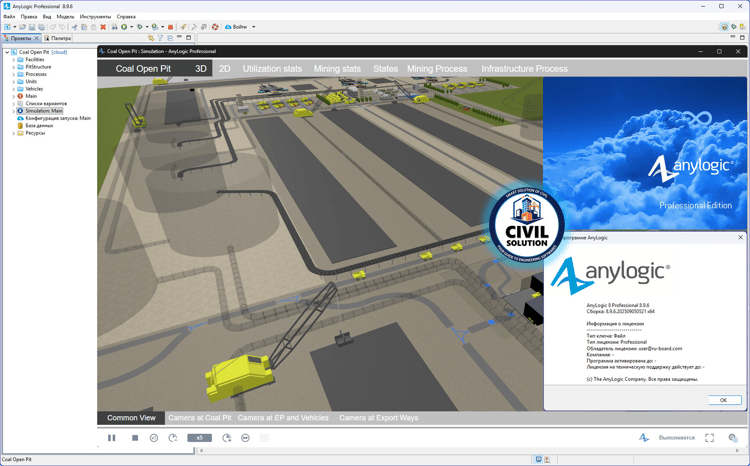Expand the Vehicles folder
The image size is (750, 466).
pyautogui.click(x=13, y=89)
